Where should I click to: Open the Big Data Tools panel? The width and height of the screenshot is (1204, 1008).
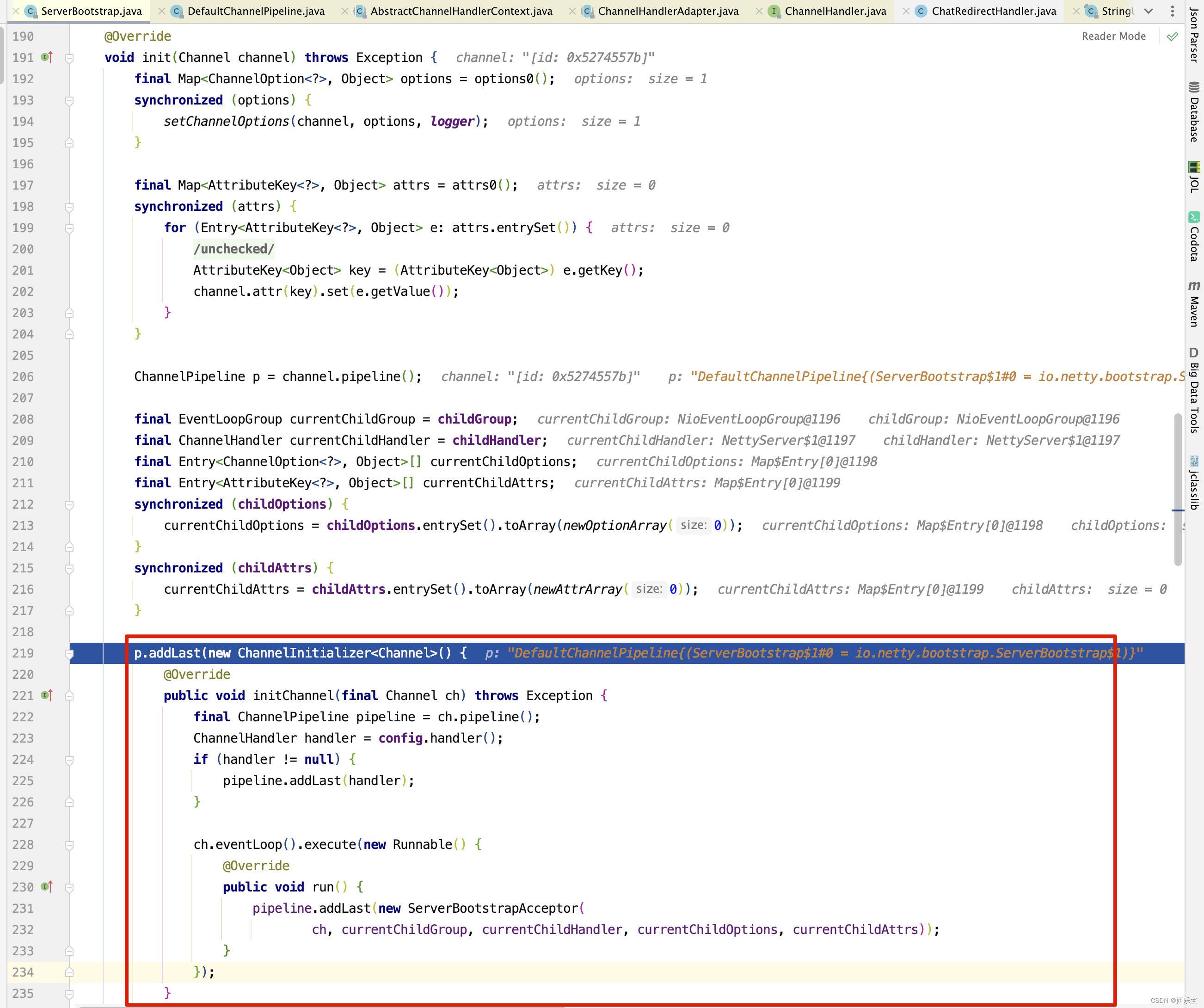[1194, 391]
